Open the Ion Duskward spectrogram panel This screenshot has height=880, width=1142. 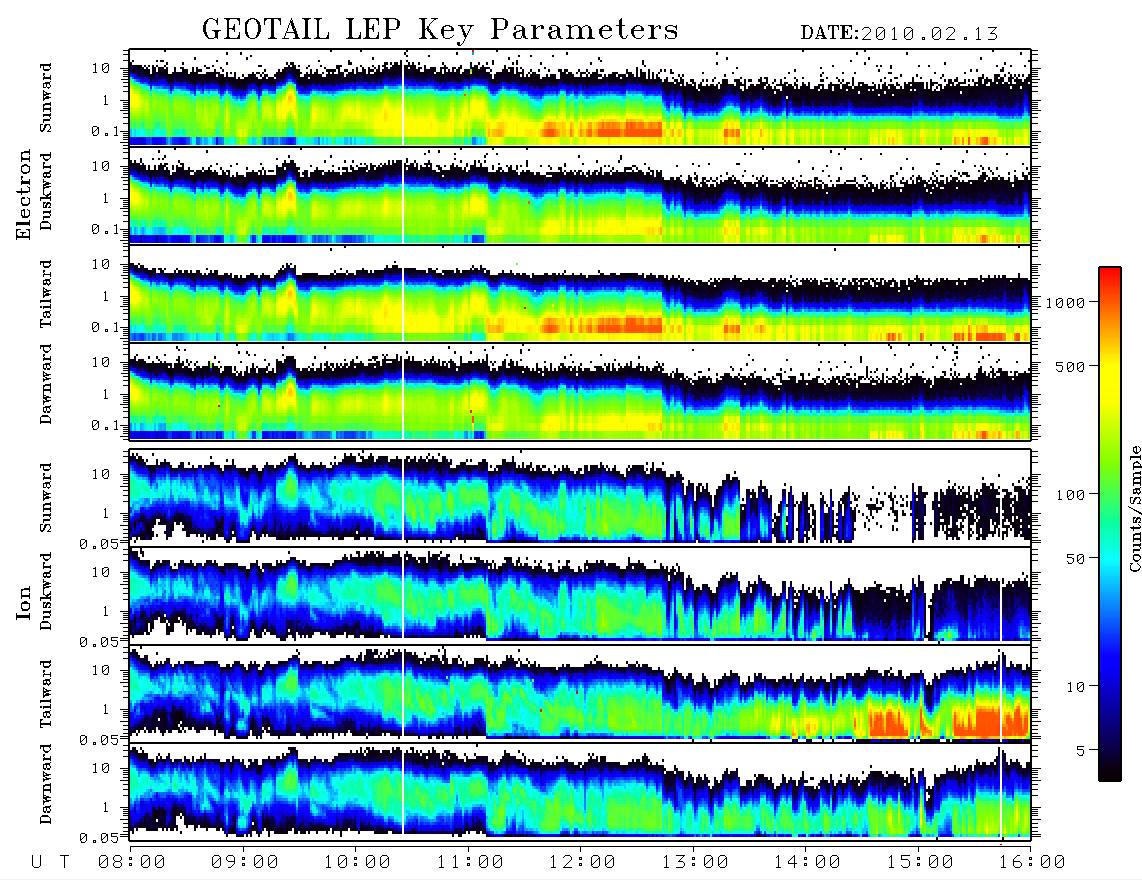coord(580,594)
